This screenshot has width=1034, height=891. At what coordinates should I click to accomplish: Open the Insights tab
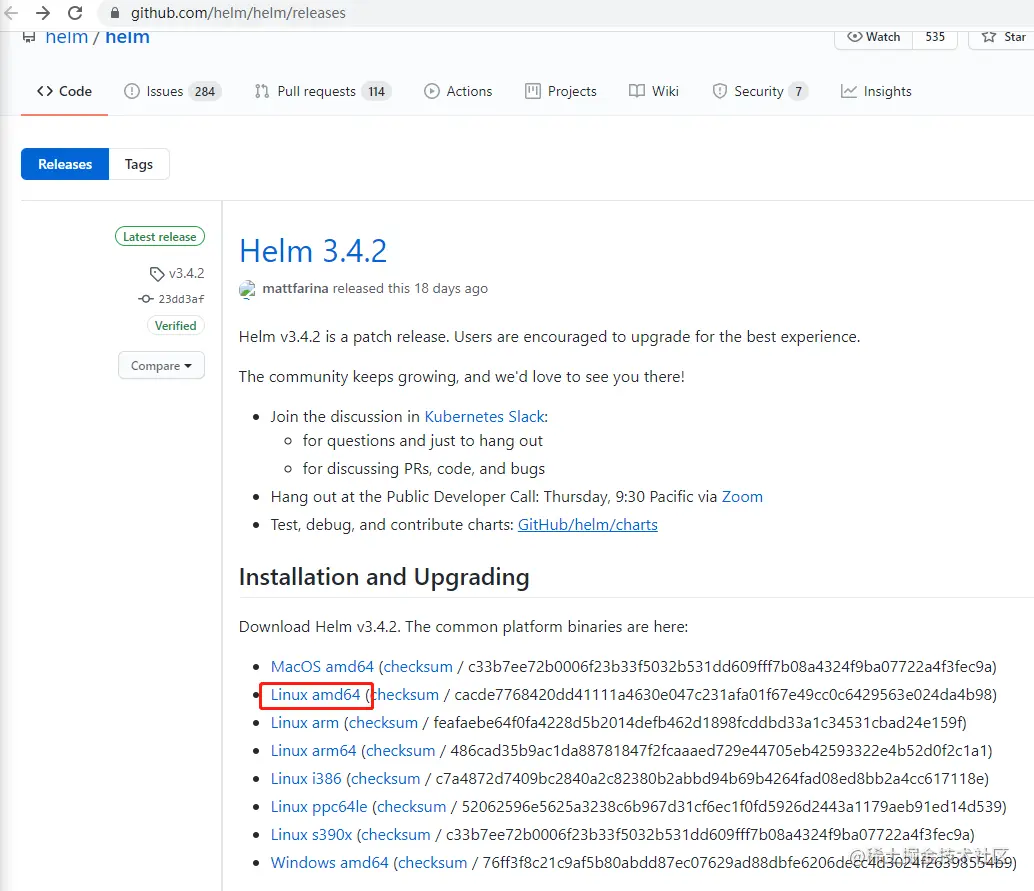click(876, 91)
